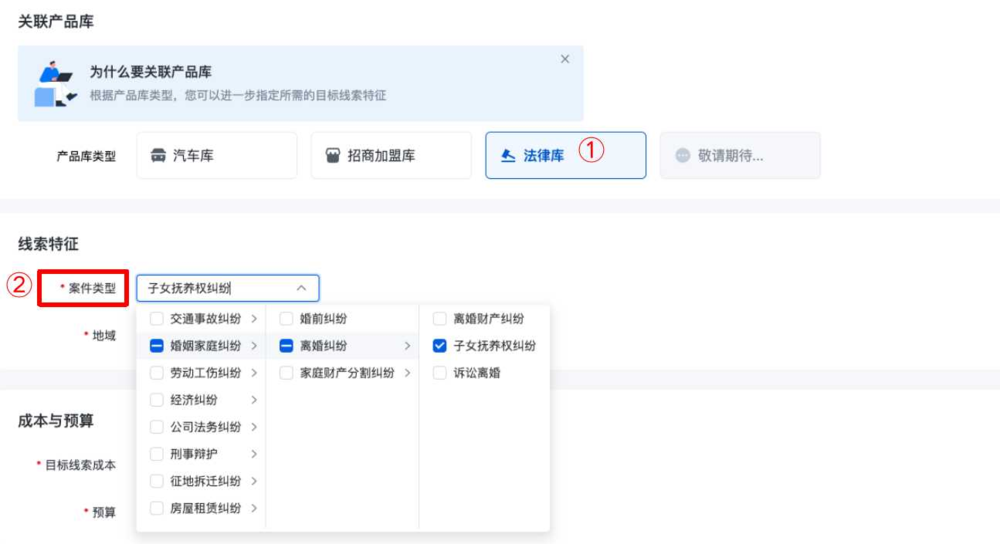This screenshot has width=1000, height=544.
Task: Expand the 征地拆迁纠纷 submenu arrow
Action: click(x=254, y=481)
